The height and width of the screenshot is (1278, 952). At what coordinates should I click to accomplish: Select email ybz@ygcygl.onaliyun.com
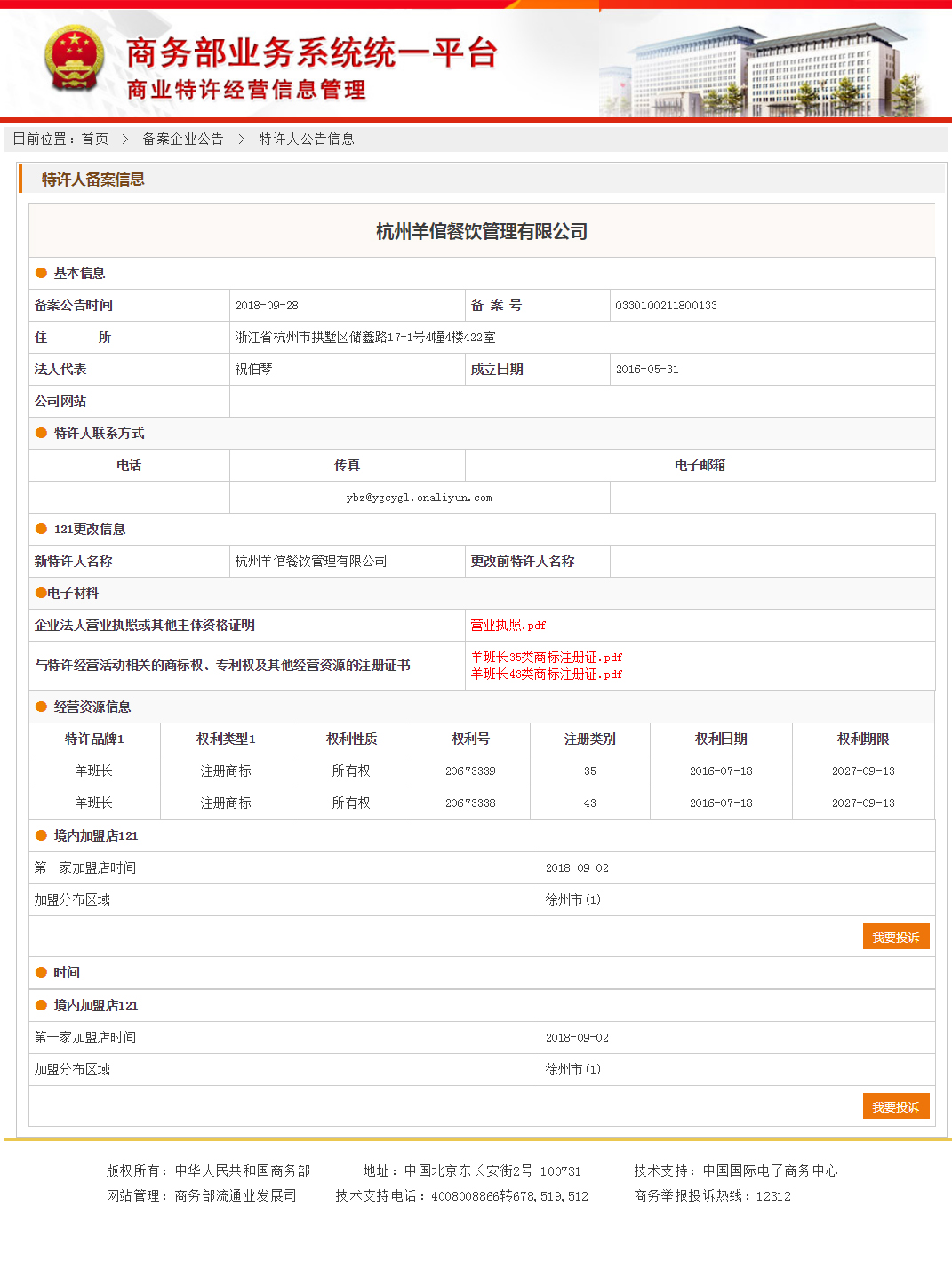click(x=420, y=498)
